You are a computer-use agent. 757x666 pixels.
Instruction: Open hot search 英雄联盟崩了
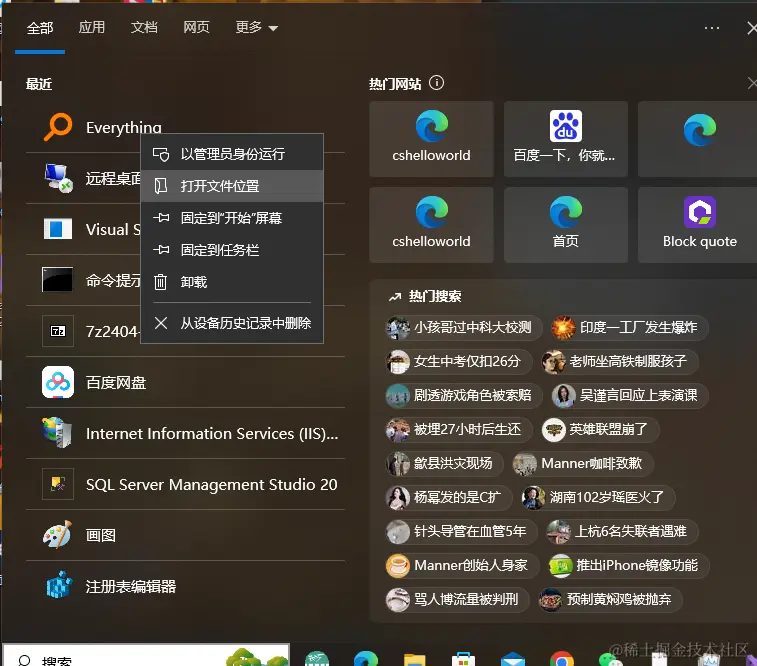(x=600, y=430)
